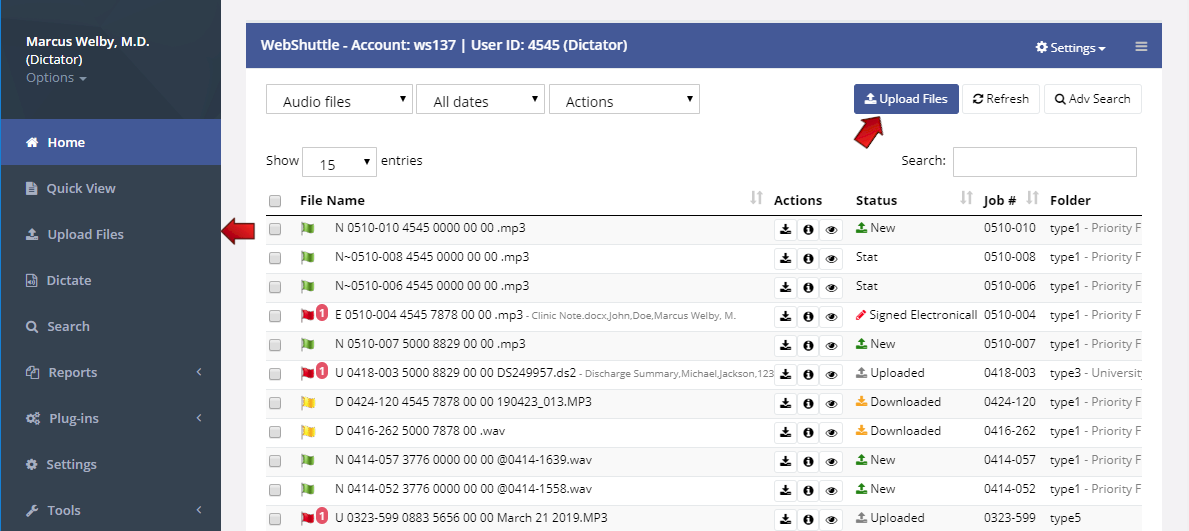Go to Home in sidebar
Image resolution: width=1189 pixels, height=531 pixels.
point(111,143)
